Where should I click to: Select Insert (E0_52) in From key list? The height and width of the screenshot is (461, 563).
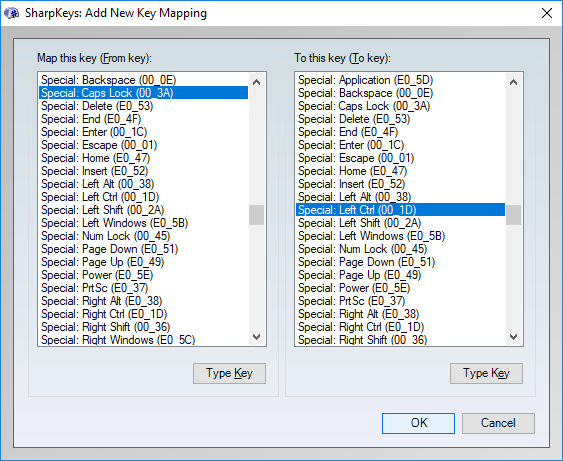(x=143, y=171)
